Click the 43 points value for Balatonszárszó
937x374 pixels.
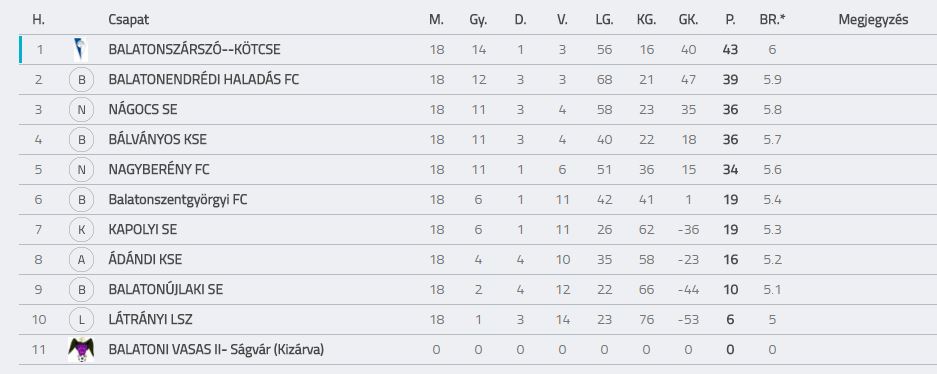pyautogui.click(x=730, y=50)
